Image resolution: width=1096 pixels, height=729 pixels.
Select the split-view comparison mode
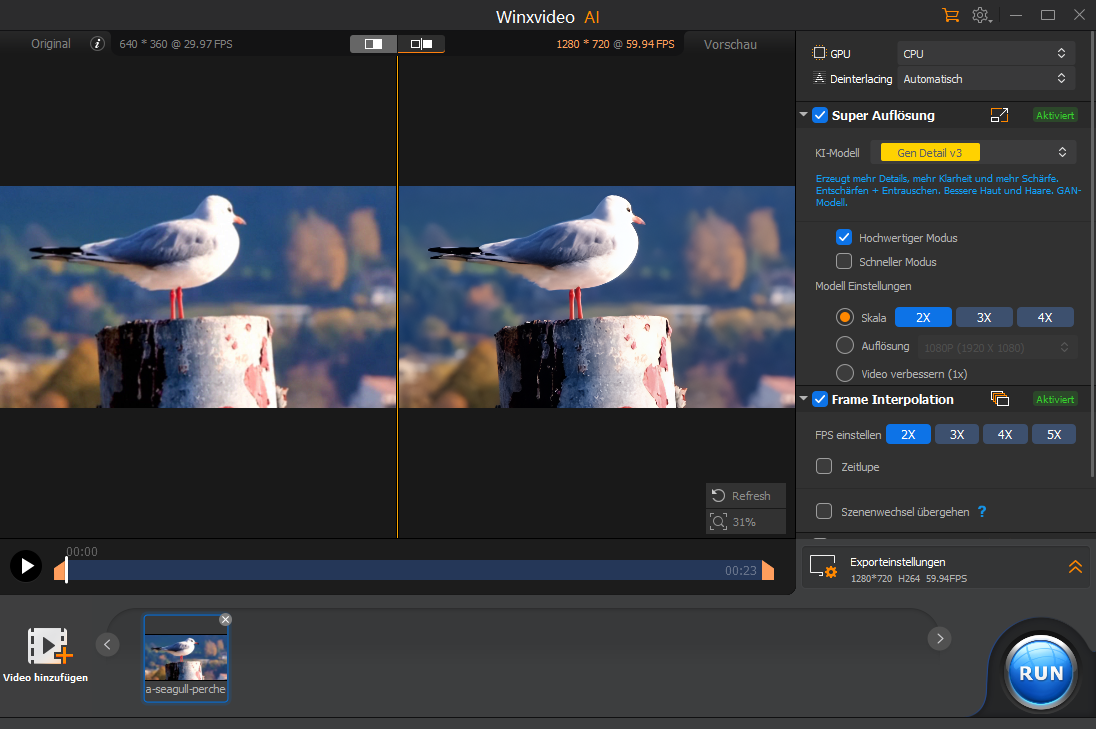374,44
